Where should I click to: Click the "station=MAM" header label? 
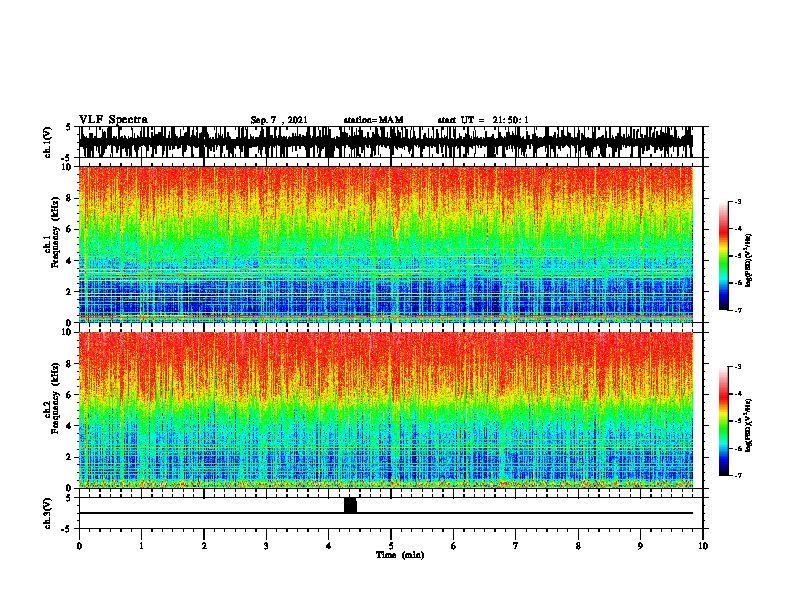coord(374,120)
